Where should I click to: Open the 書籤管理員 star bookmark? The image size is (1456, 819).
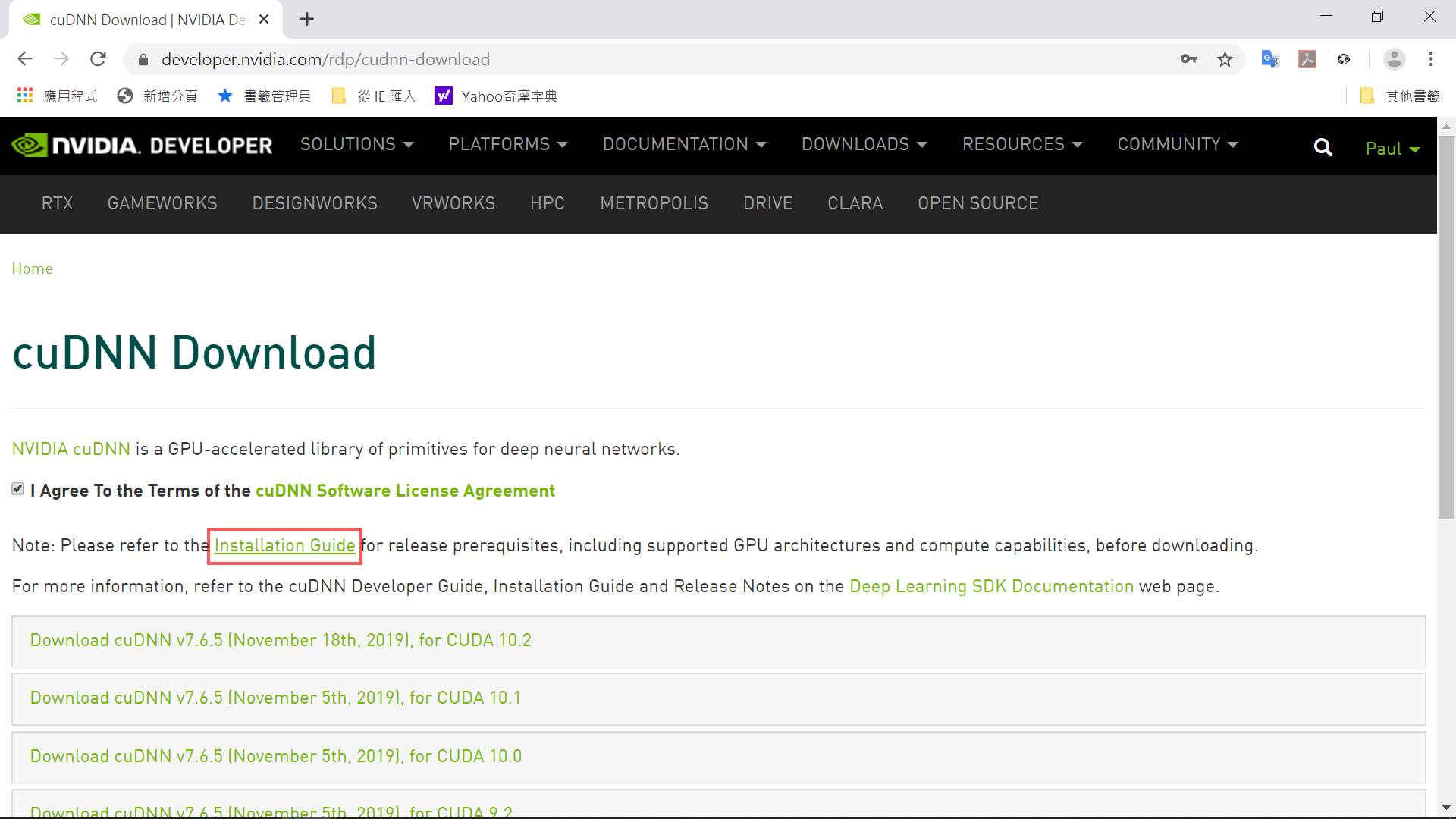(264, 96)
